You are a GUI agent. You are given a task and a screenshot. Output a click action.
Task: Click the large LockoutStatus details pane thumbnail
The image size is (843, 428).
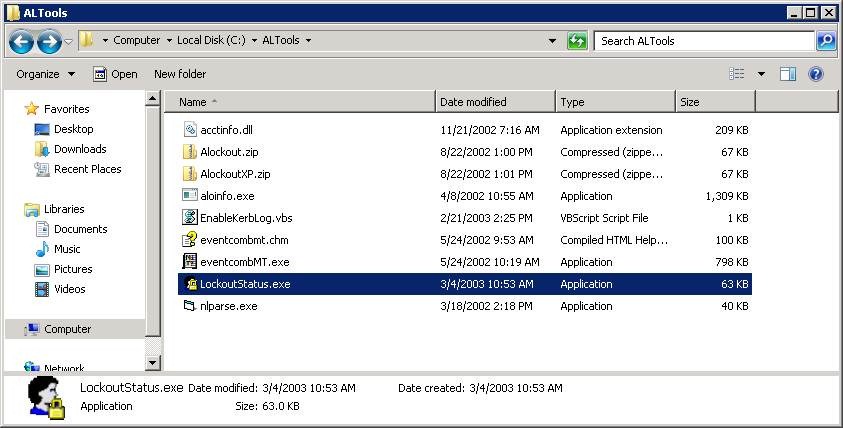click(46, 398)
